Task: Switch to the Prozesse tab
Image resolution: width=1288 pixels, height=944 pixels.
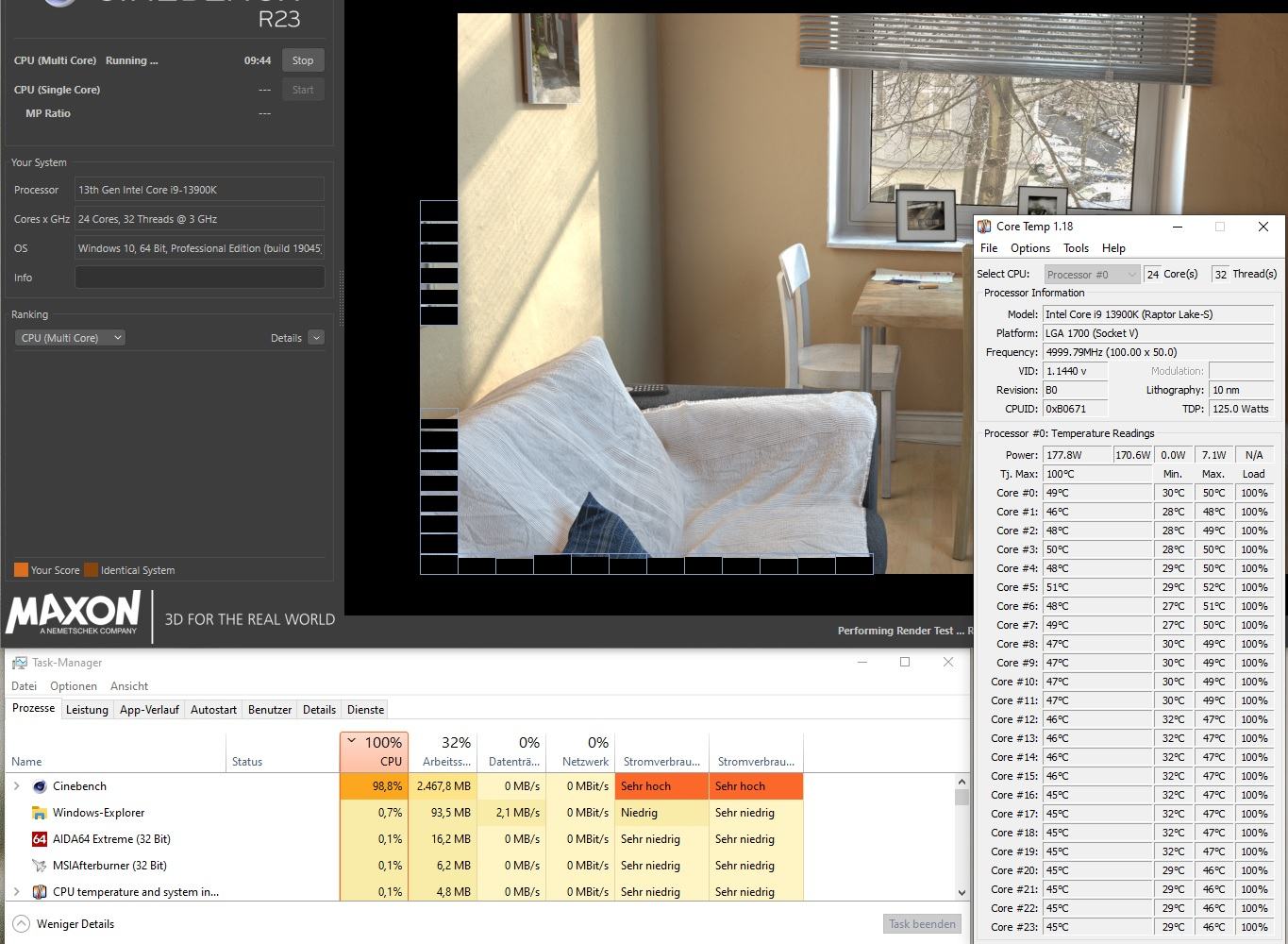Action: [34, 708]
